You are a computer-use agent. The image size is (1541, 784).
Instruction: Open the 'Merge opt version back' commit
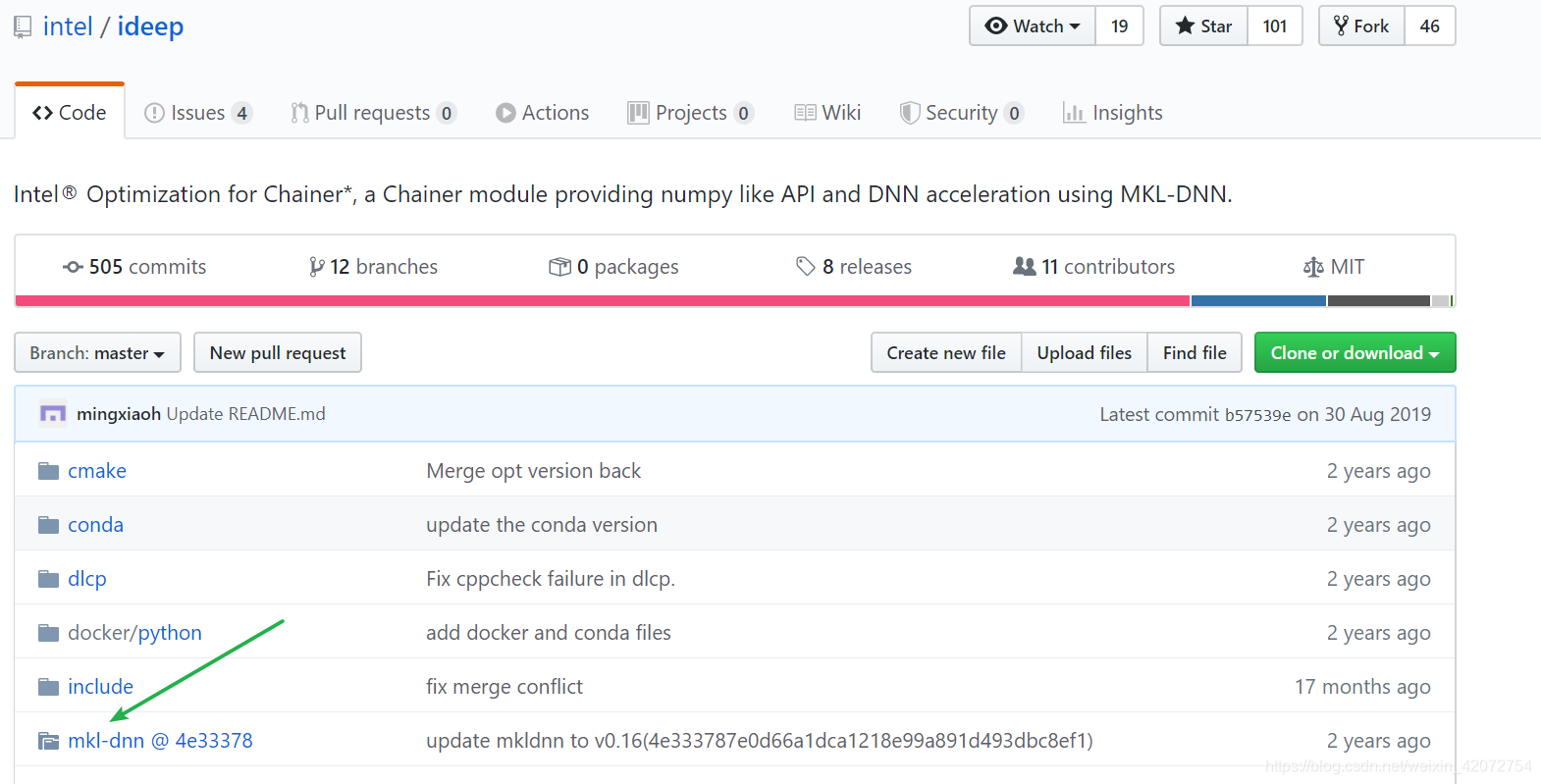pos(533,471)
